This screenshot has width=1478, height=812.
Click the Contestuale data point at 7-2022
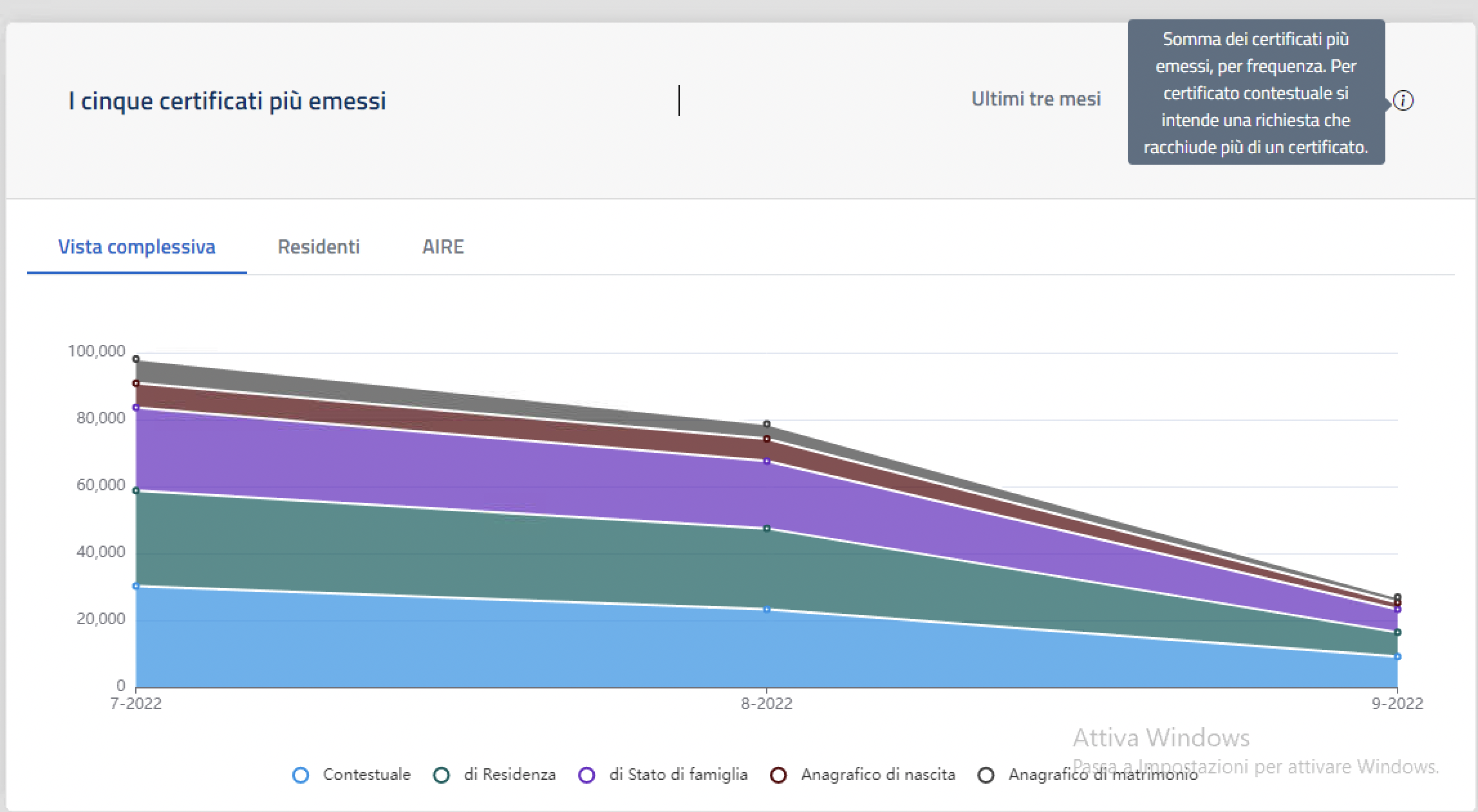tap(136, 586)
